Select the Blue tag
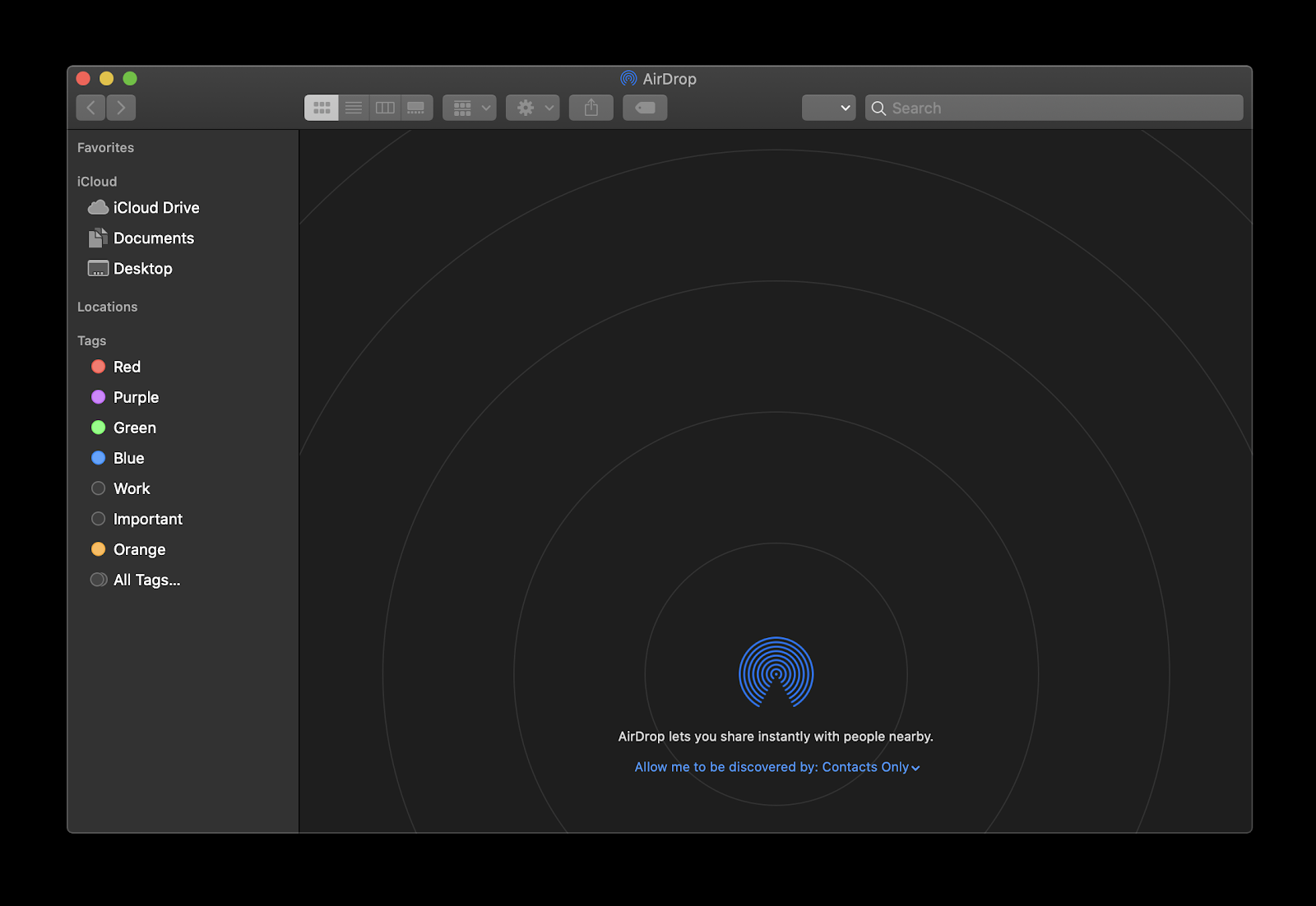 183,458
